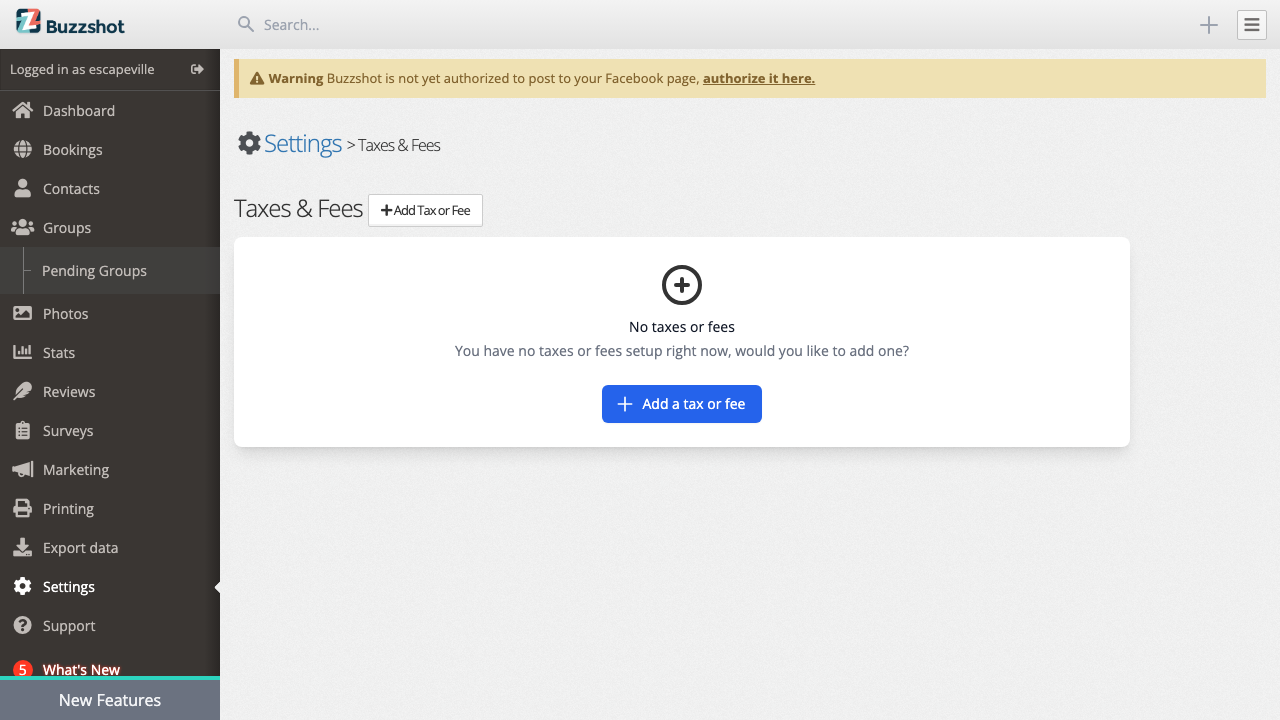This screenshot has width=1280, height=720.
Task: Click the circled plus above No taxes
Action: (681, 284)
